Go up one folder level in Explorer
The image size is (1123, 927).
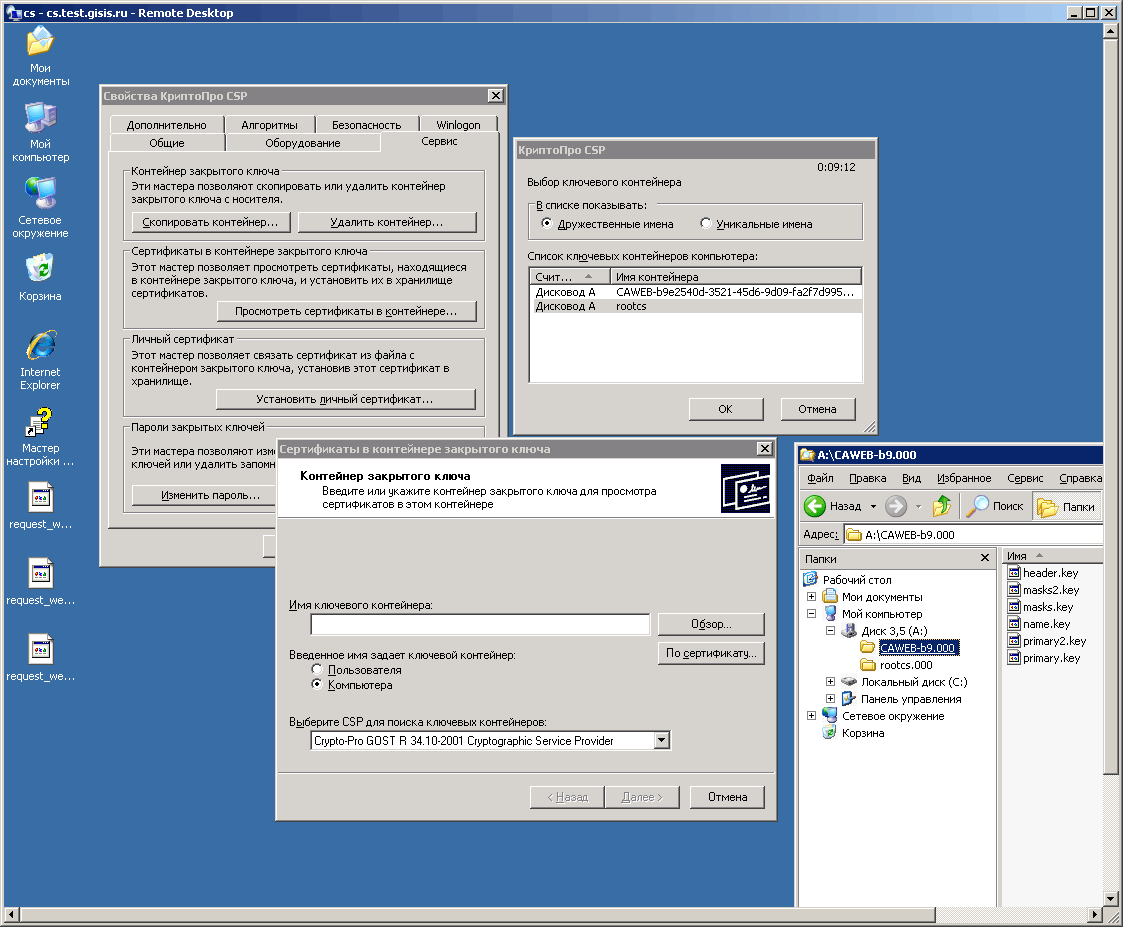[x=942, y=506]
